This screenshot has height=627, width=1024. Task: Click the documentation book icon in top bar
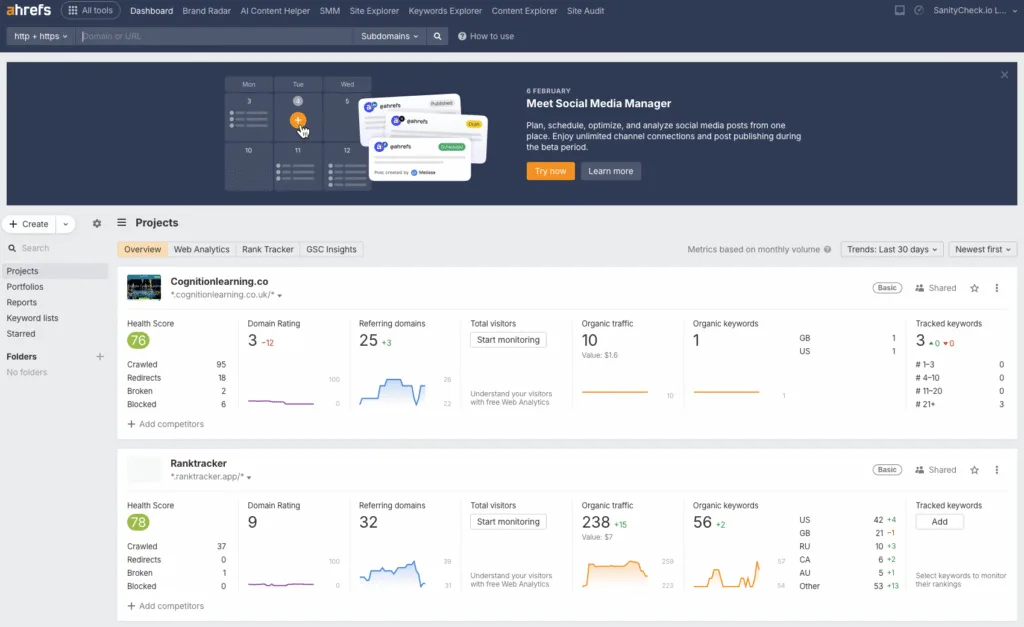897,10
